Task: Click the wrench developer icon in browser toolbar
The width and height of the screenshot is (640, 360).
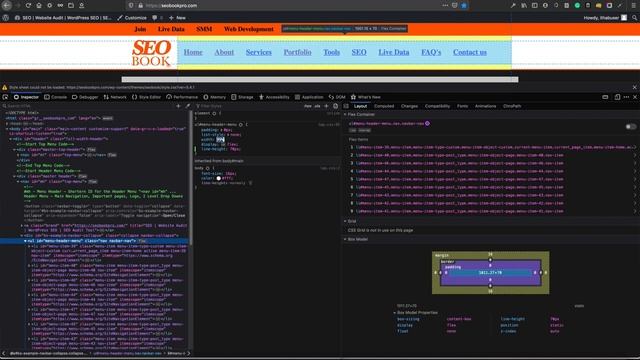Action: [513, 6]
